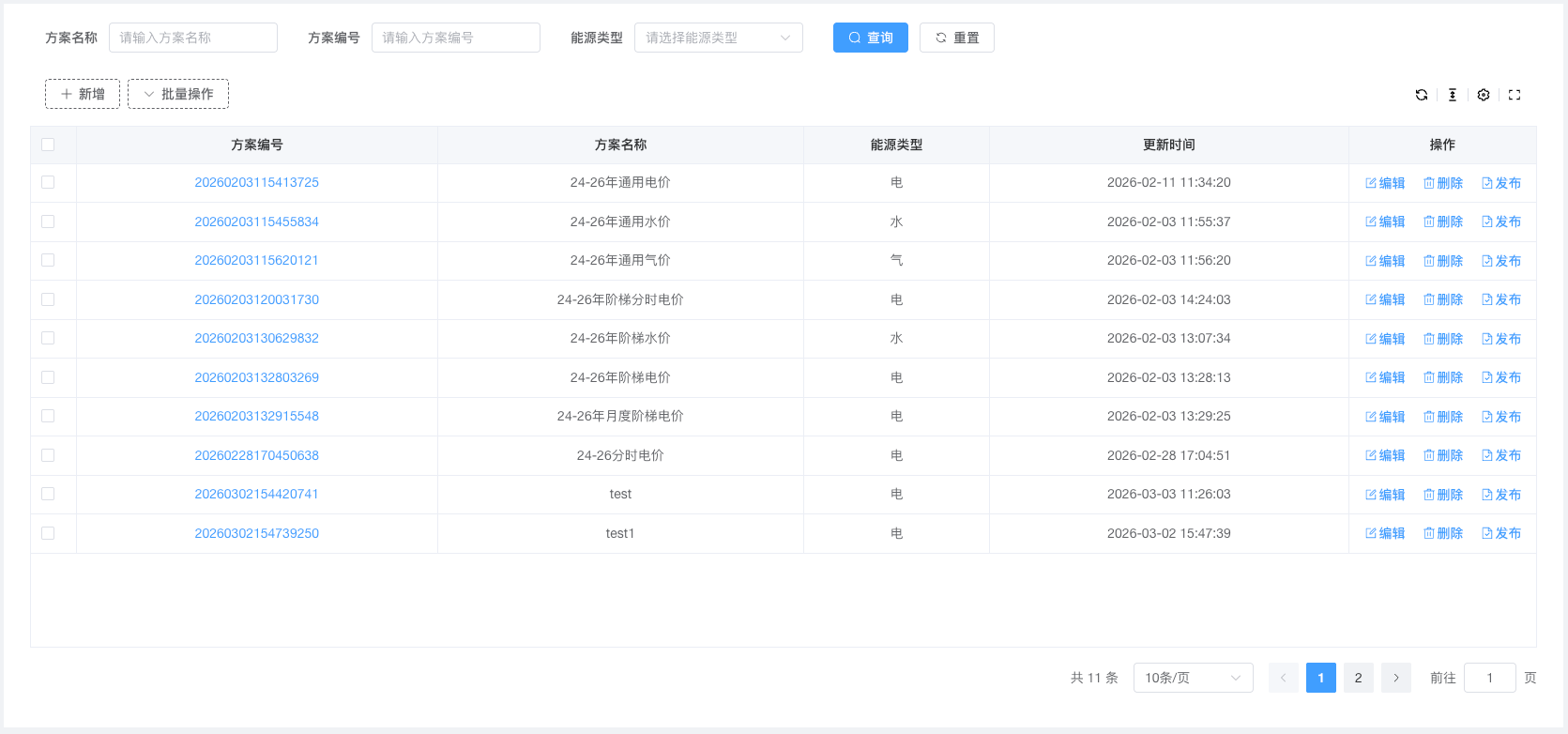Check row 20260203115620121
Screen dimensions: 1568x734
point(48,260)
